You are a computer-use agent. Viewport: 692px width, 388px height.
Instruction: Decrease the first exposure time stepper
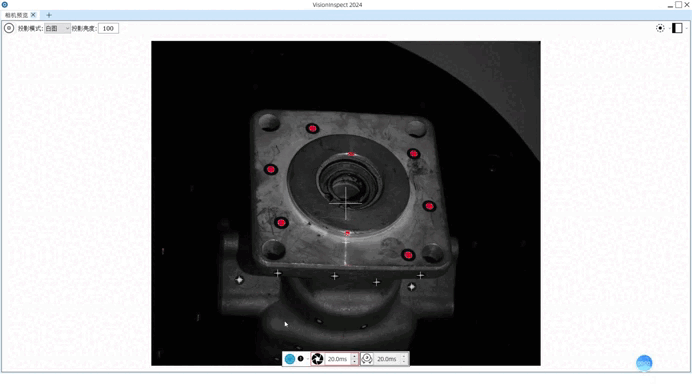pyautogui.click(x=354, y=362)
